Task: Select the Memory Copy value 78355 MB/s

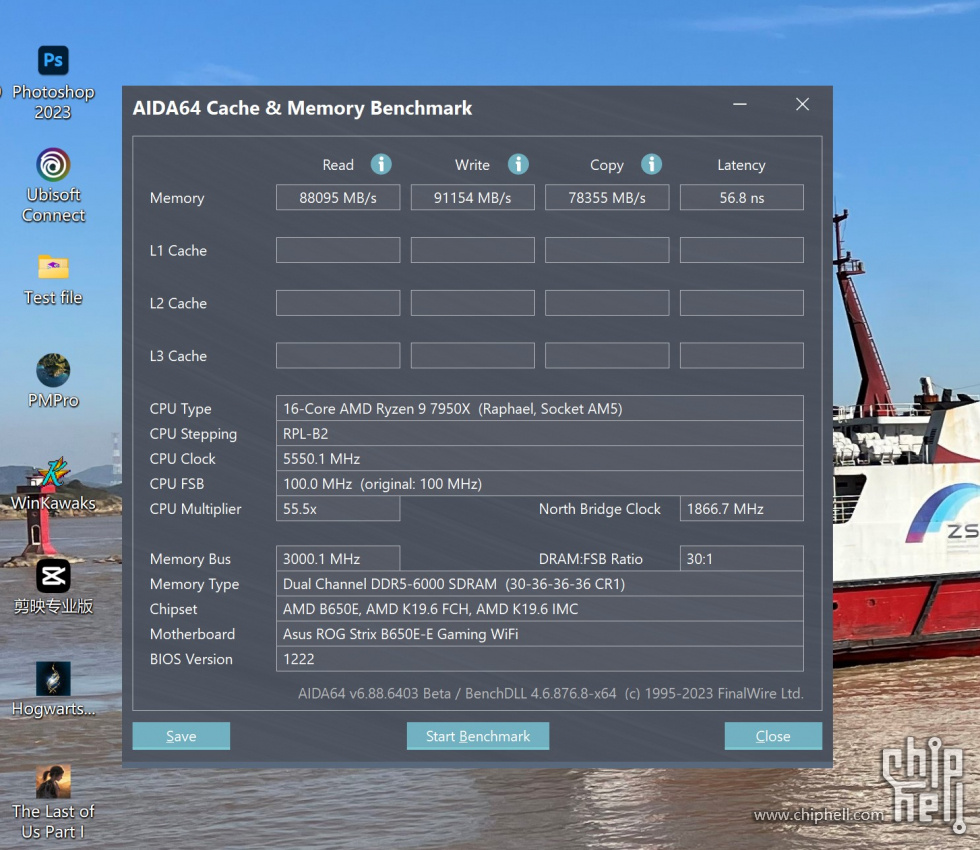Action: (x=607, y=198)
